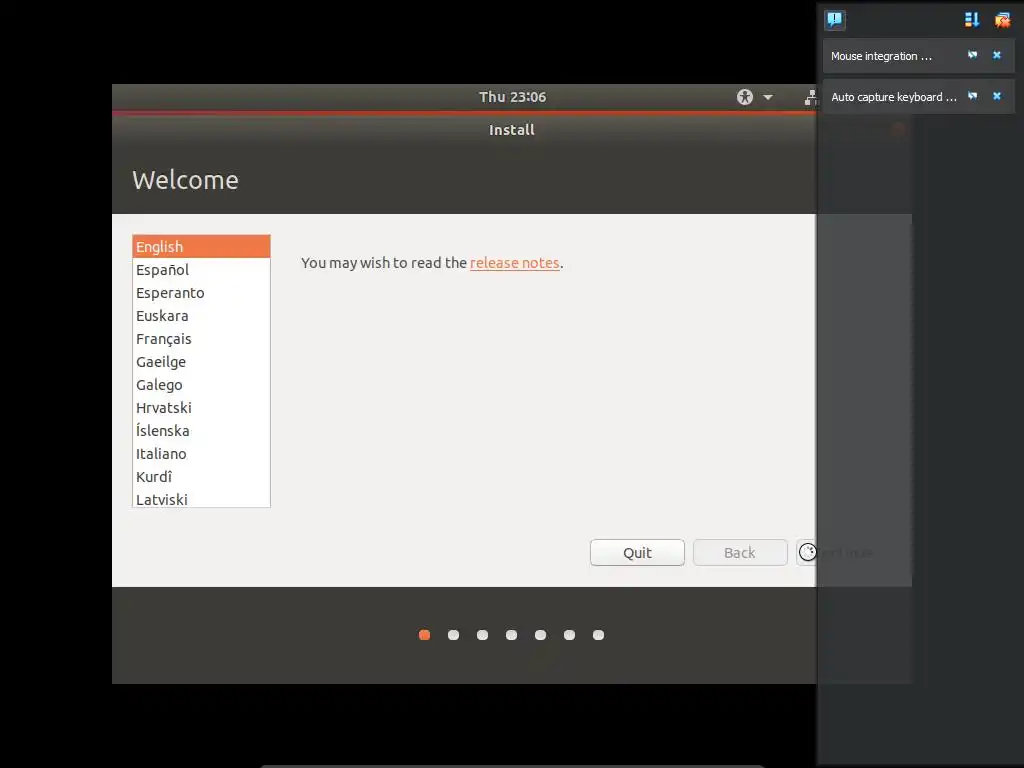Click the Quit button
The width and height of the screenshot is (1024, 768).
click(637, 552)
